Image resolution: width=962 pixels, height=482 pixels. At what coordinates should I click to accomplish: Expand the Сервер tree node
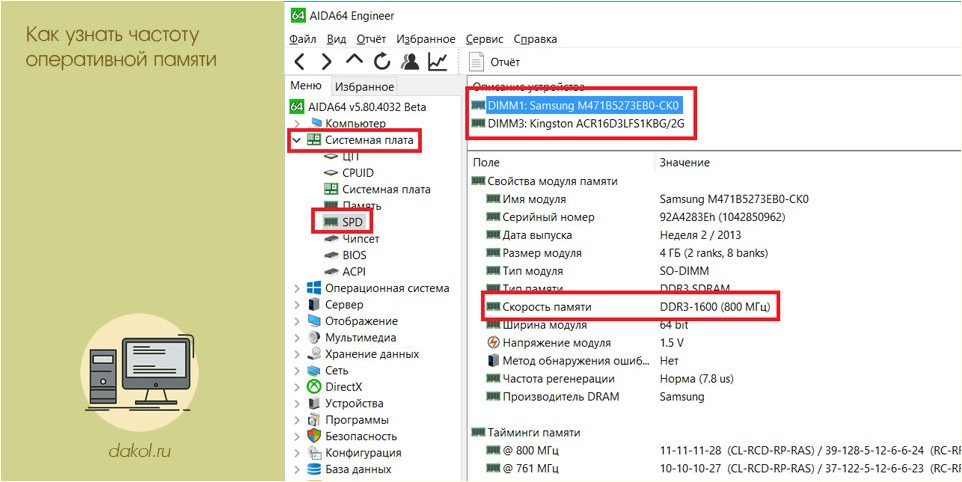pos(297,305)
